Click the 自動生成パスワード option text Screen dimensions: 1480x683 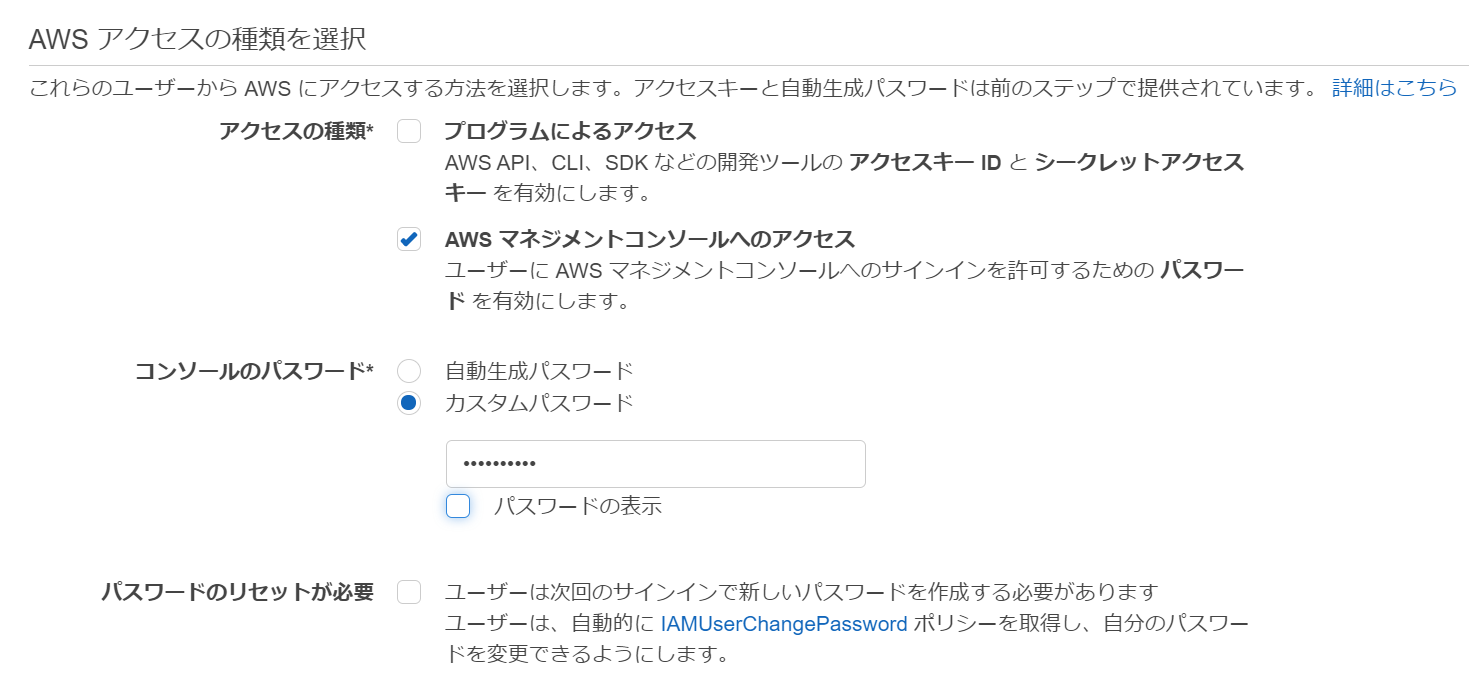tap(539, 371)
